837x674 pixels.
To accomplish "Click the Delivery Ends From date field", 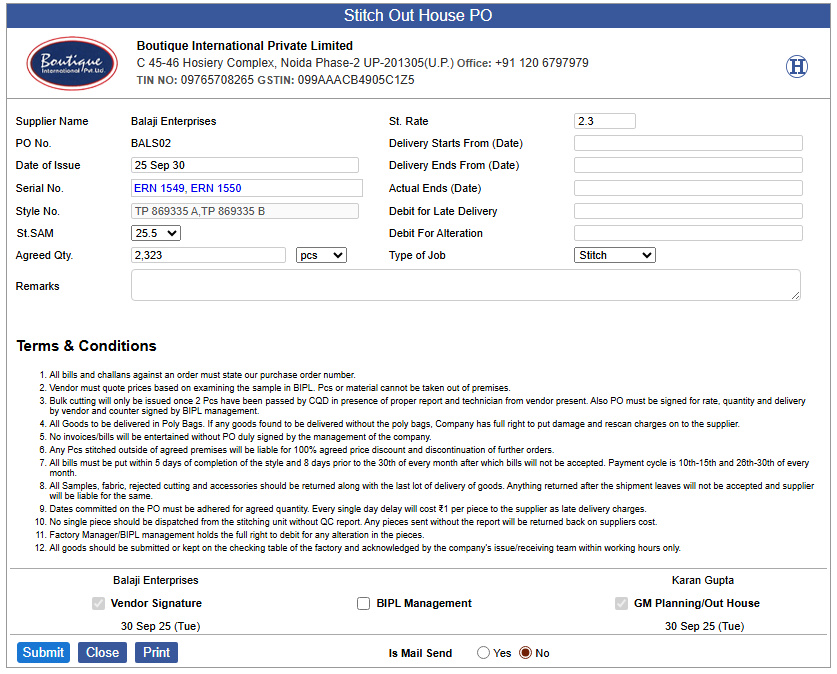I will tap(688, 165).
